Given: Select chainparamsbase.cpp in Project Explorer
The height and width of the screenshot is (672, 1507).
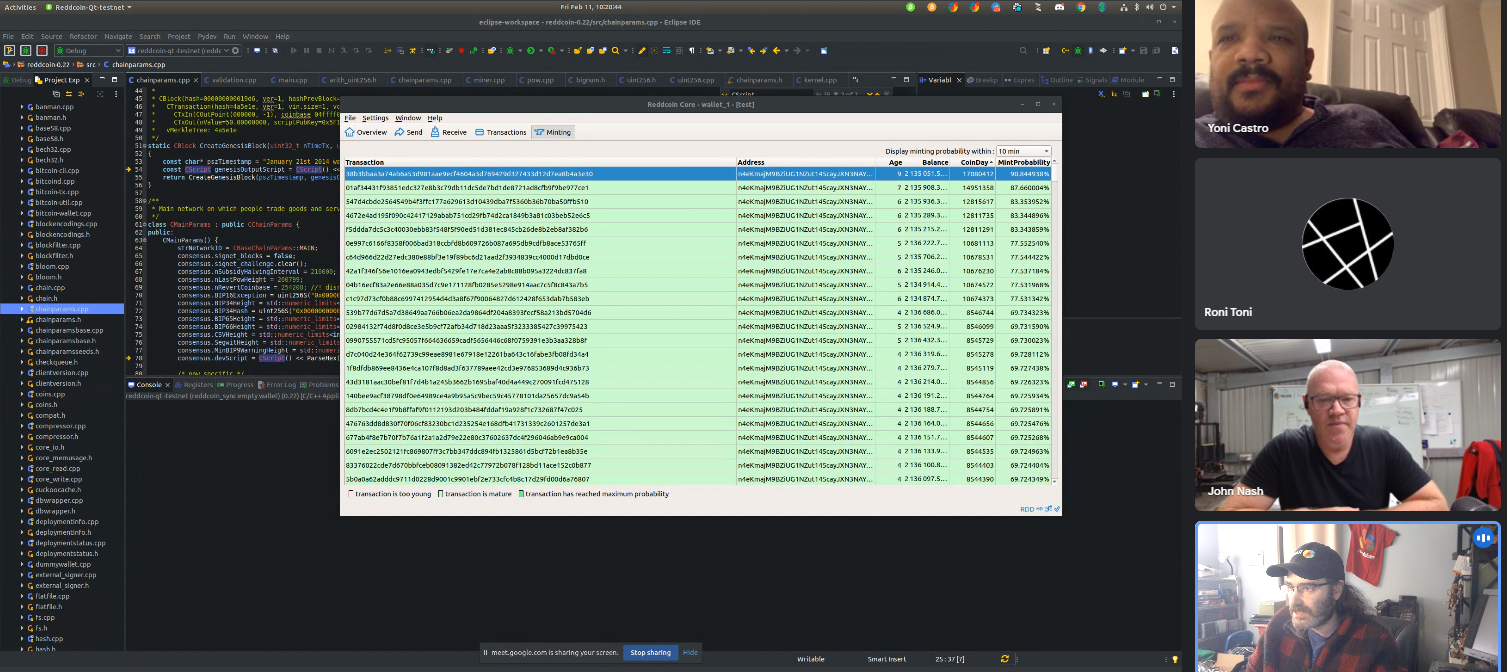Looking at the screenshot, I should tap(68, 330).
